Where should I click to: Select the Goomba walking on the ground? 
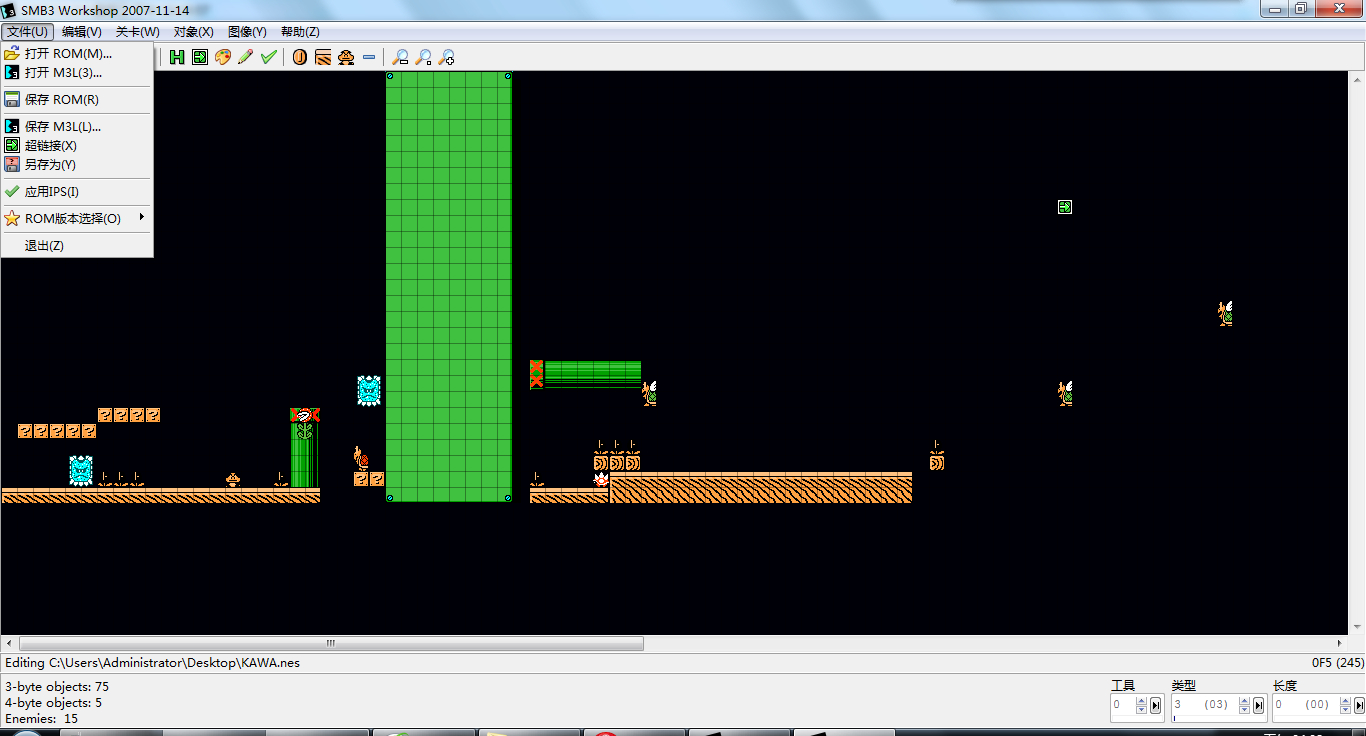click(233, 479)
